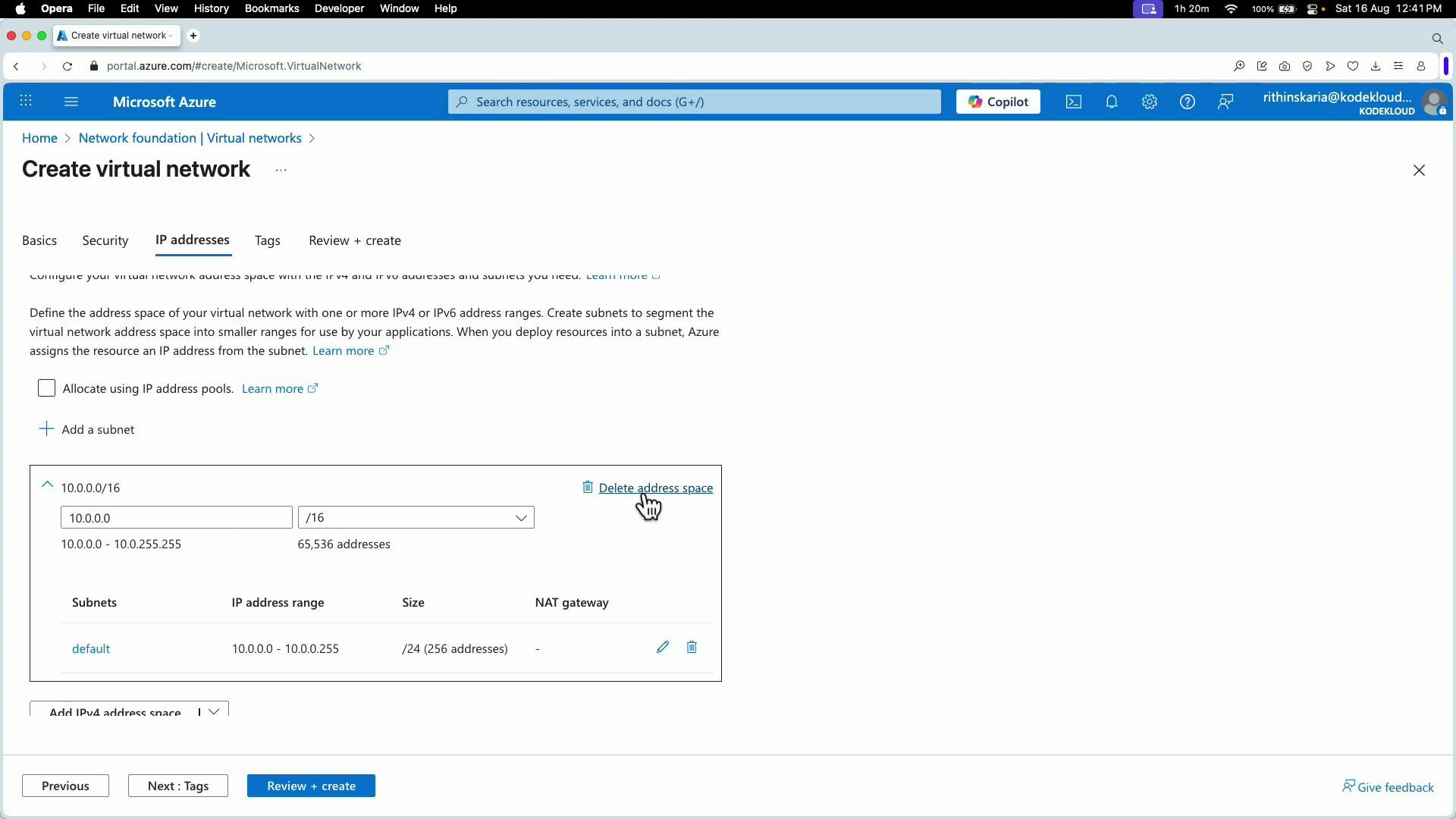Open the Bookmarks menu
Screen dimensions: 1456x819
click(271, 8)
